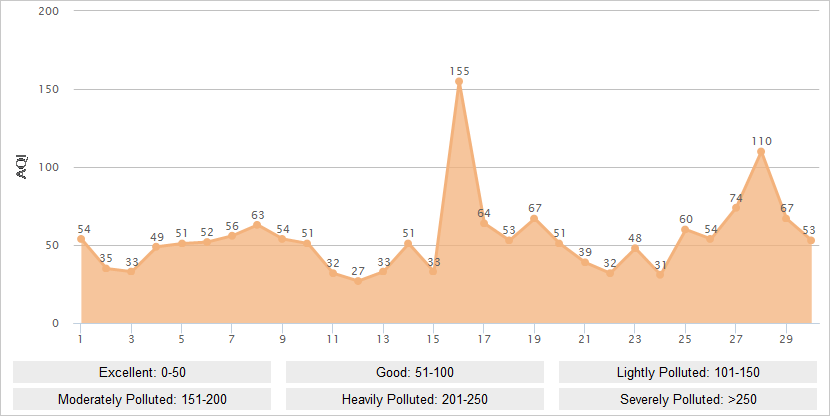Select the data point labeled 63
The image size is (830, 416).
point(257,225)
